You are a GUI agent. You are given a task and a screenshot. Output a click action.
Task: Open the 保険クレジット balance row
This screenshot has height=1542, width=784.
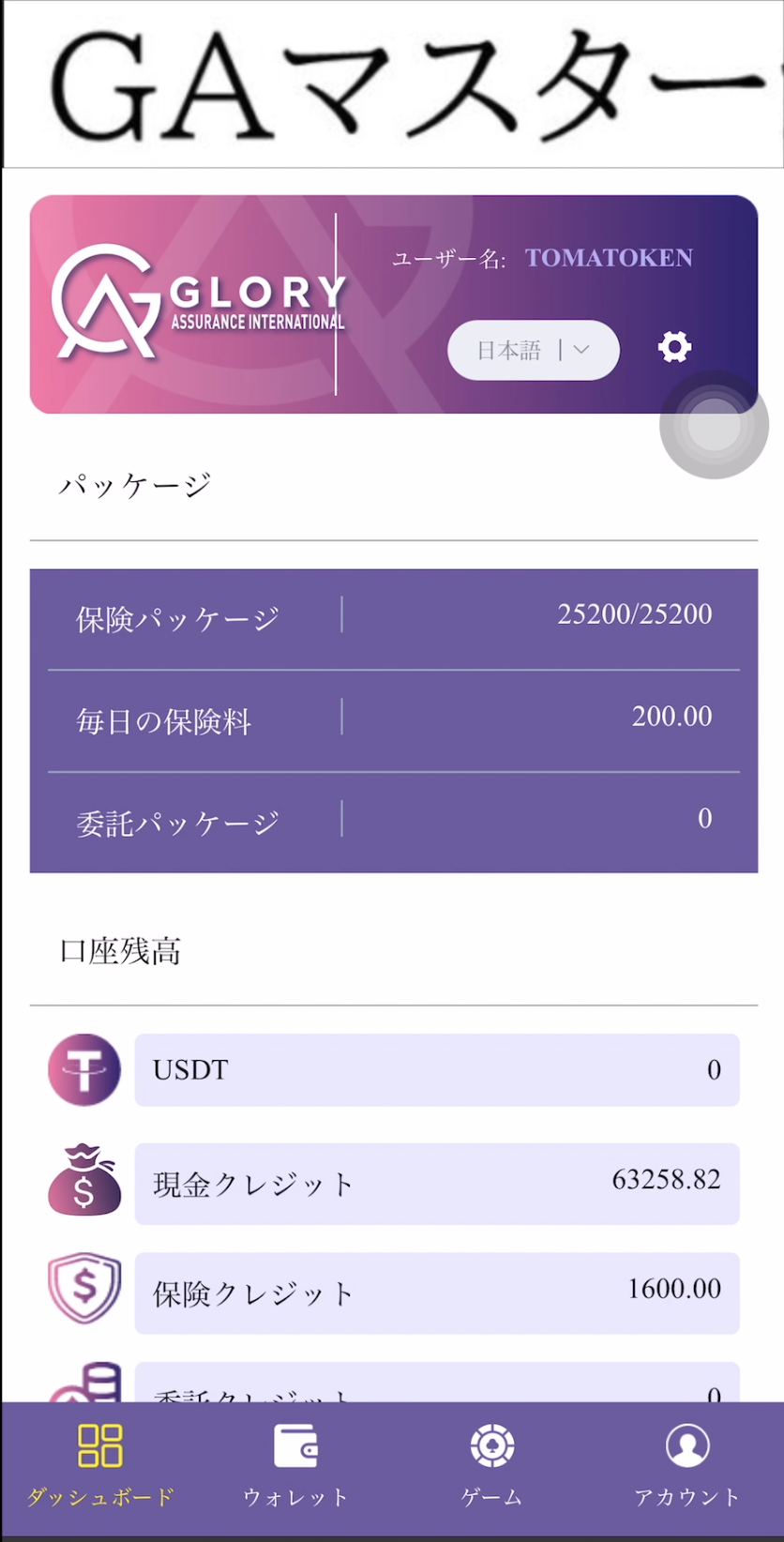click(437, 1293)
